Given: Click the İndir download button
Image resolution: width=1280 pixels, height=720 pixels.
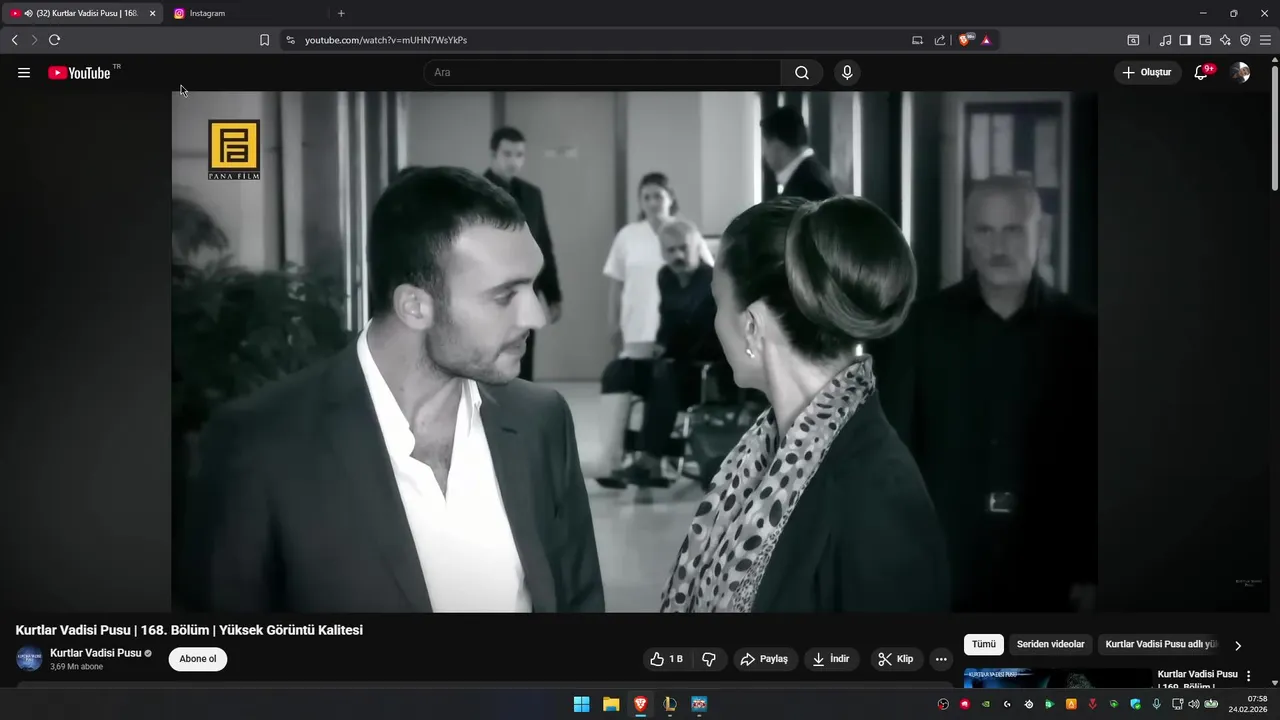Looking at the screenshot, I should (x=831, y=659).
